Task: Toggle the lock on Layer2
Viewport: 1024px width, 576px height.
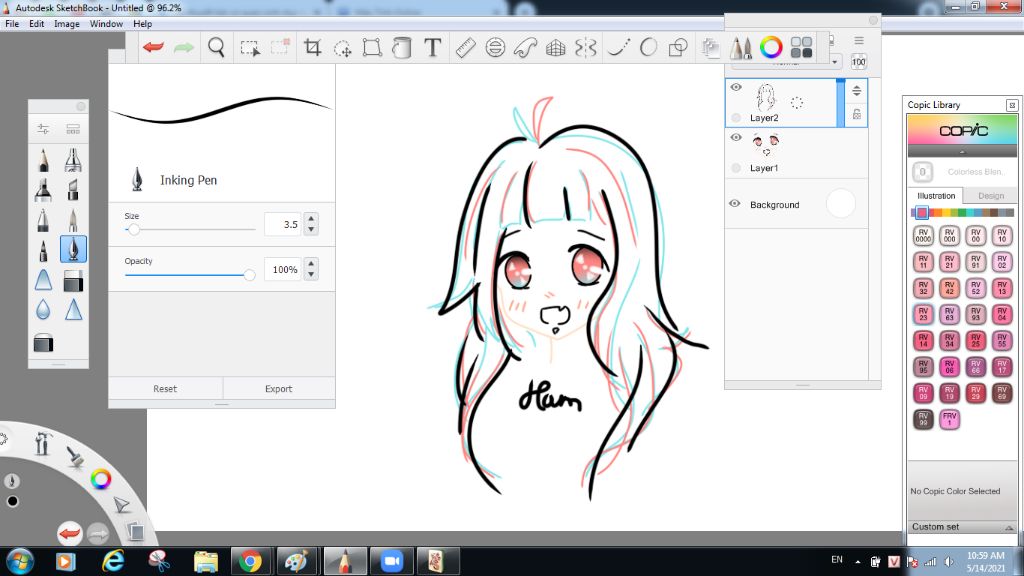Action: (x=857, y=114)
